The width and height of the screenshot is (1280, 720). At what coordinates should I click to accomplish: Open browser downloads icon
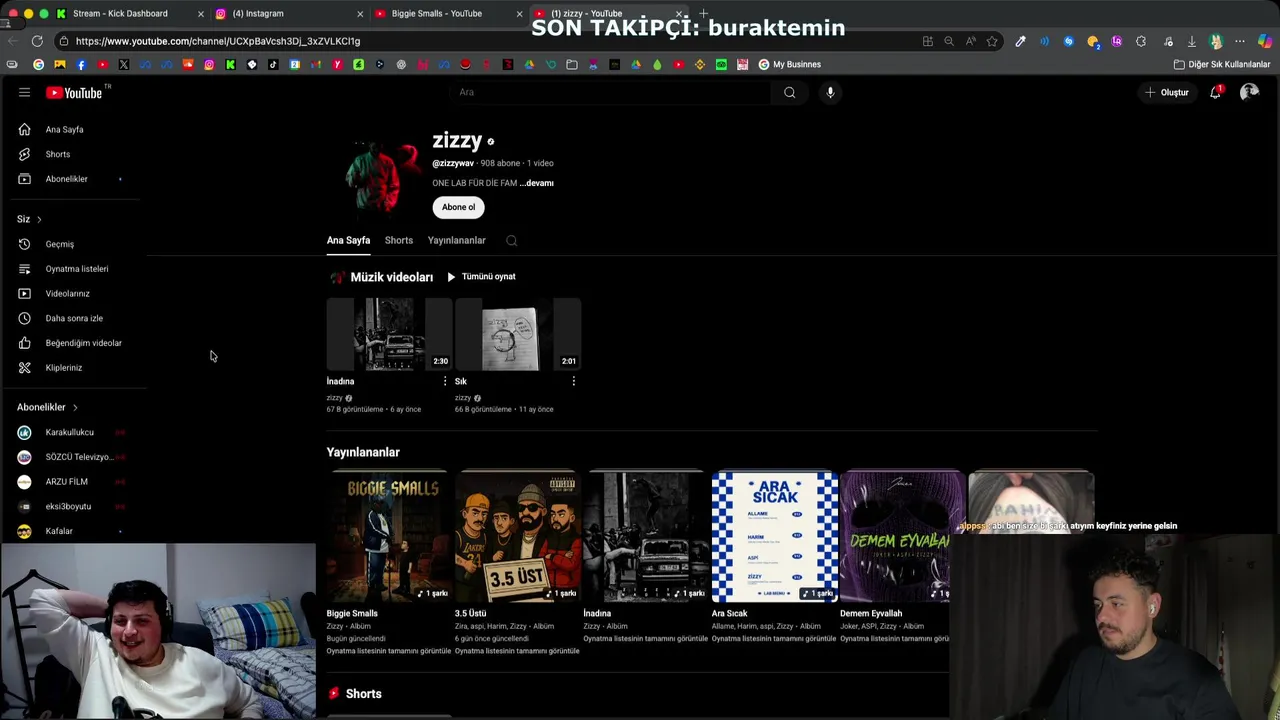click(1192, 41)
